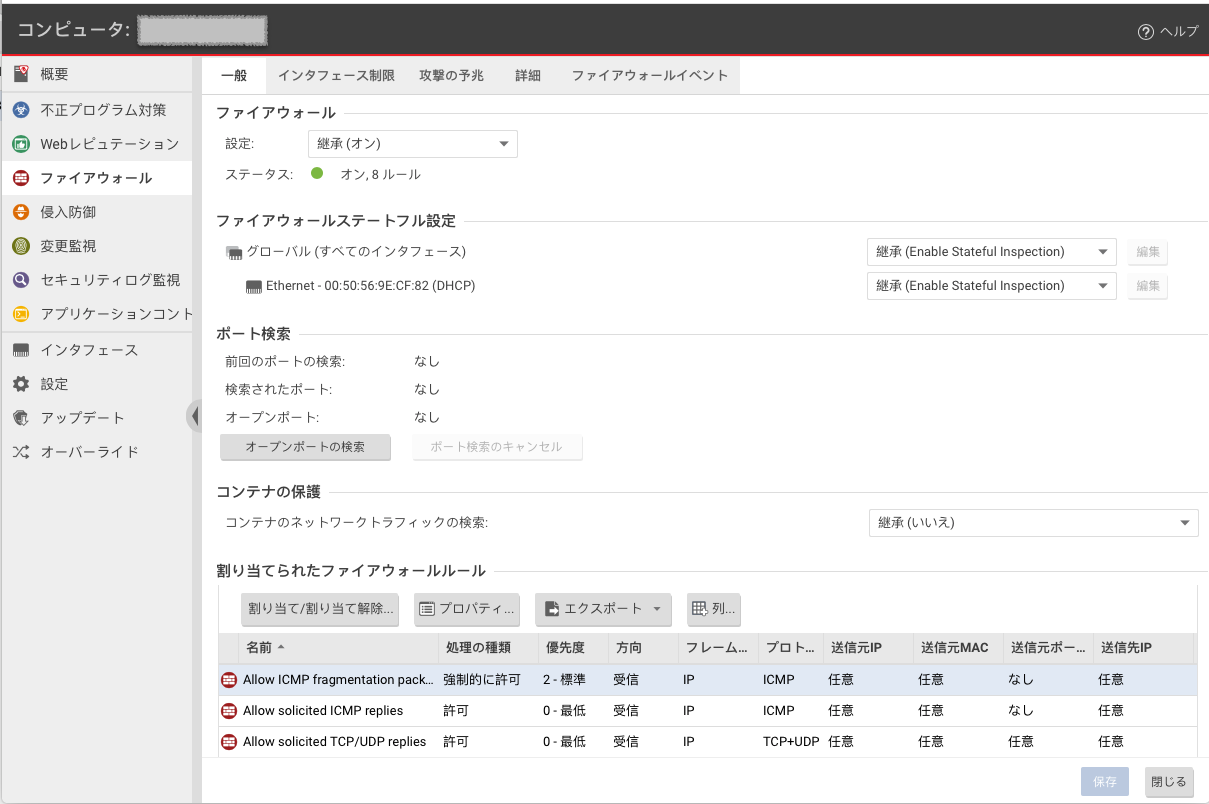The width and height of the screenshot is (1209, 804).
Task: Open the エクスポート dropdown button
Action: (x=603, y=608)
